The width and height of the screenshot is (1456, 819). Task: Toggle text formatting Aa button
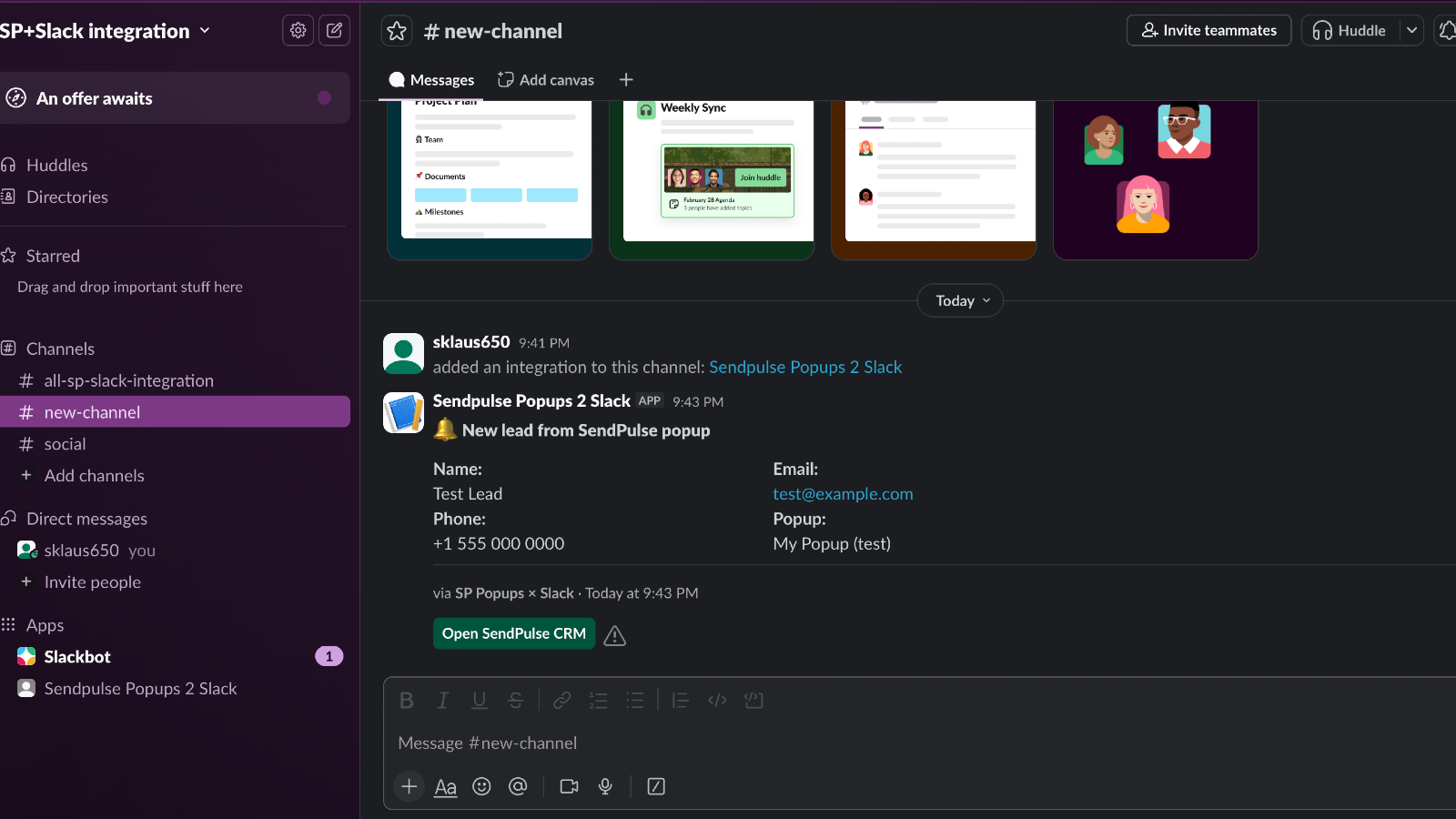445,786
